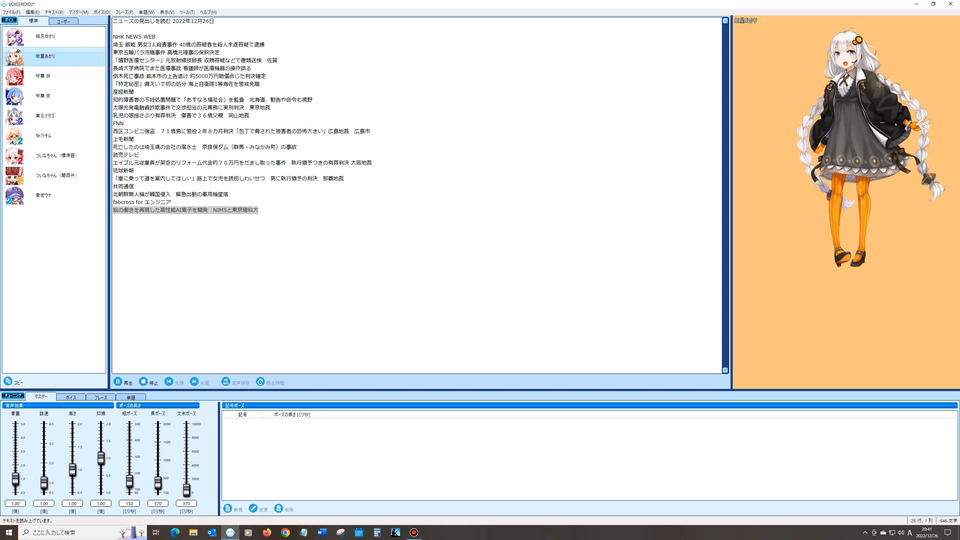Open the 編集(E) menu
Image resolution: width=960 pixels, height=540 pixels.
(32, 12)
